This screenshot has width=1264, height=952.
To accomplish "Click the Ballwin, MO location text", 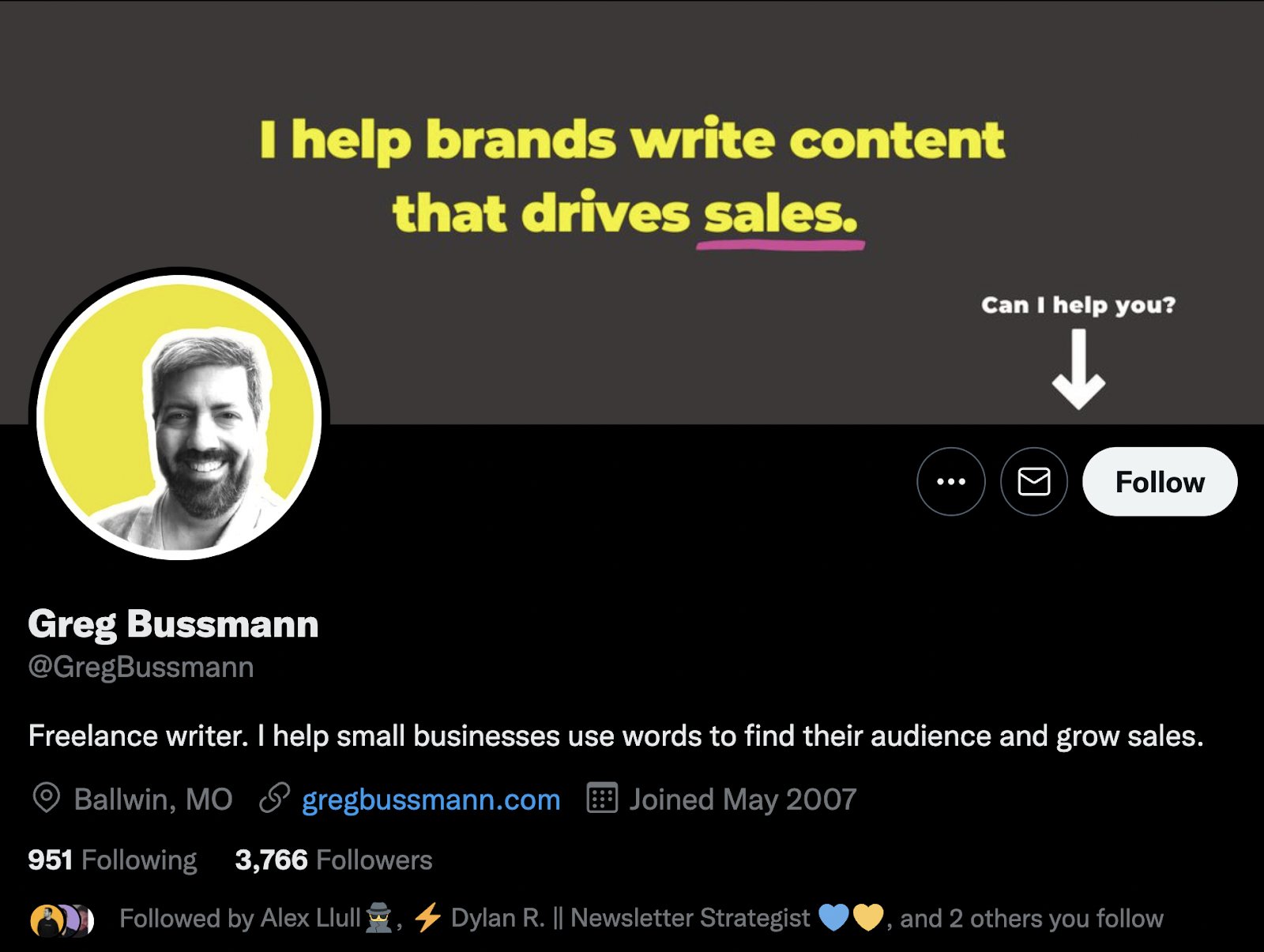I will coord(153,800).
